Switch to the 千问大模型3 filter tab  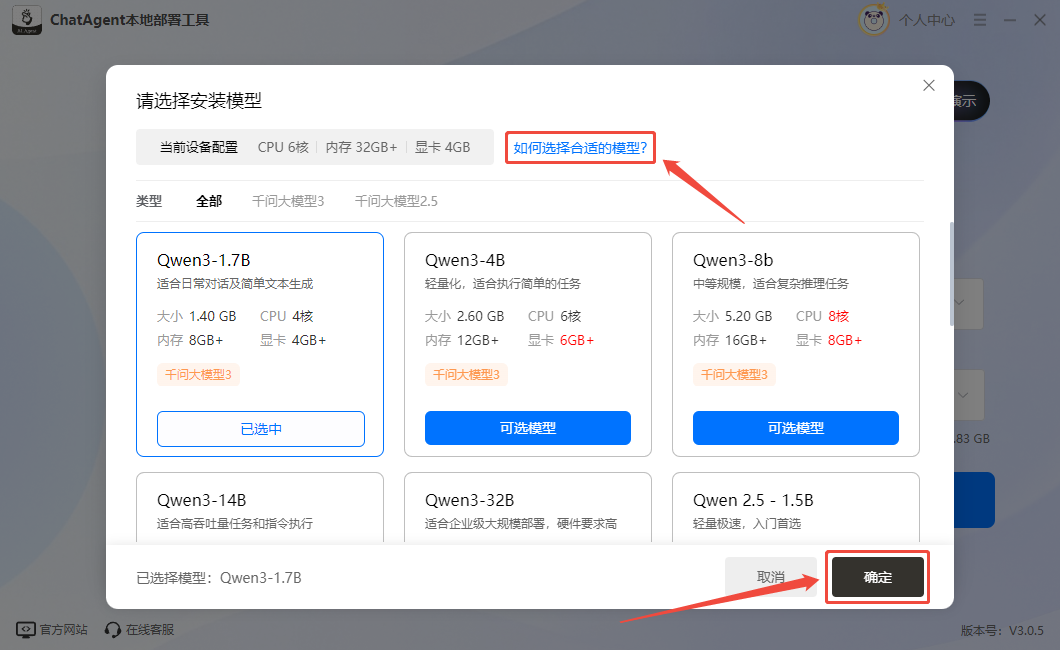click(x=288, y=201)
